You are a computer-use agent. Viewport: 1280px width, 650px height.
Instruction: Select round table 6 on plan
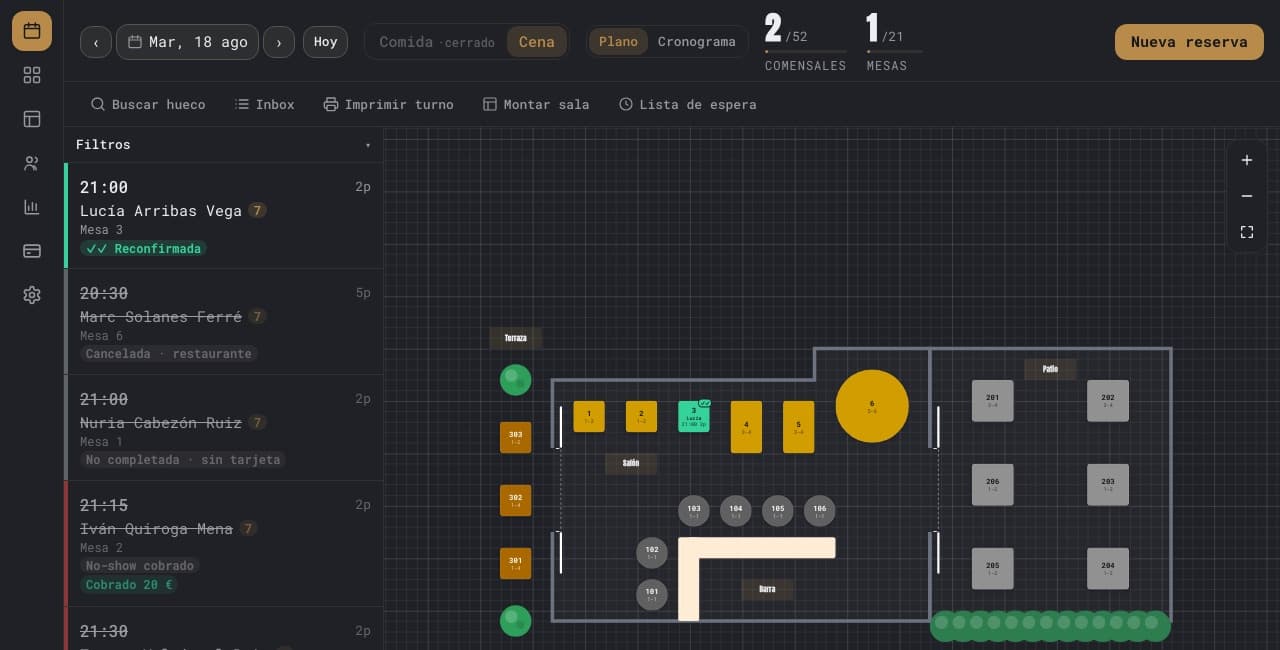[x=872, y=406]
